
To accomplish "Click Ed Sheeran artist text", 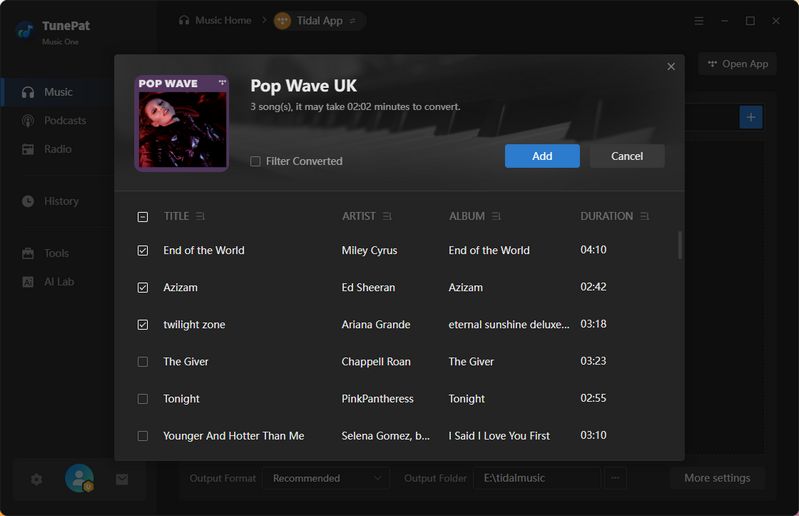I will [x=368, y=288].
